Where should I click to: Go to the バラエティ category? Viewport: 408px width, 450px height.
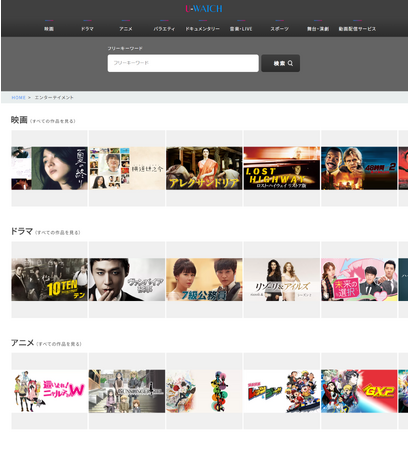(164, 29)
